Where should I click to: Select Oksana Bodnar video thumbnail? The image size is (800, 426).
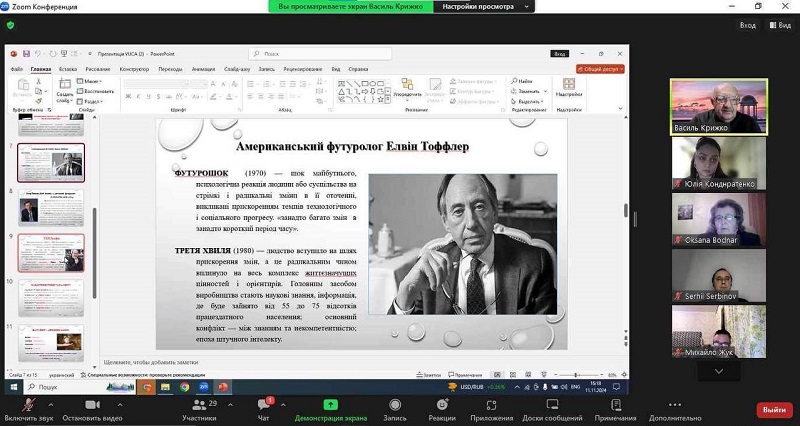tap(719, 219)
